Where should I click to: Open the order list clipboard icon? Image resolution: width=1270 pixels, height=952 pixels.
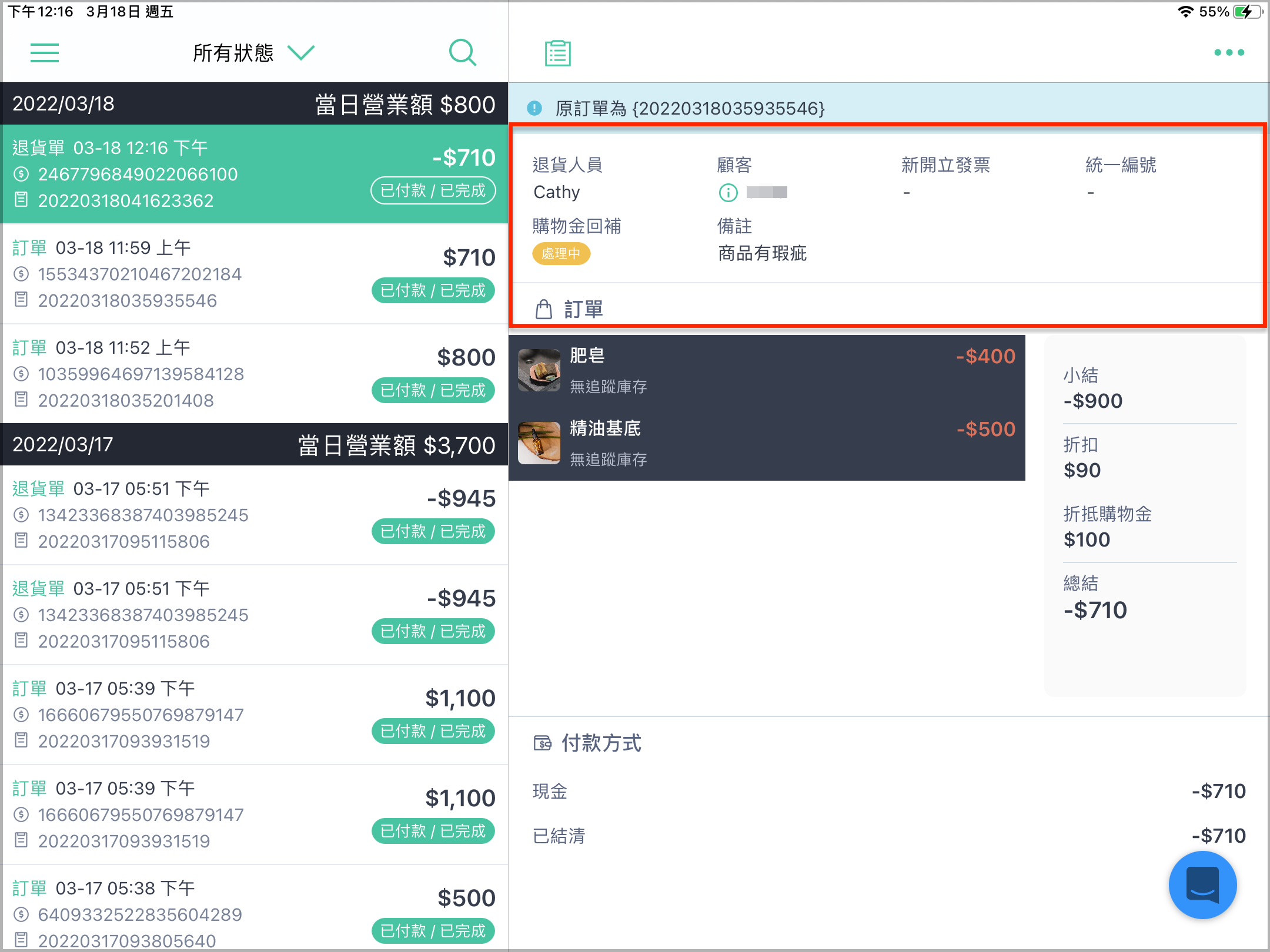coord(557,53)
